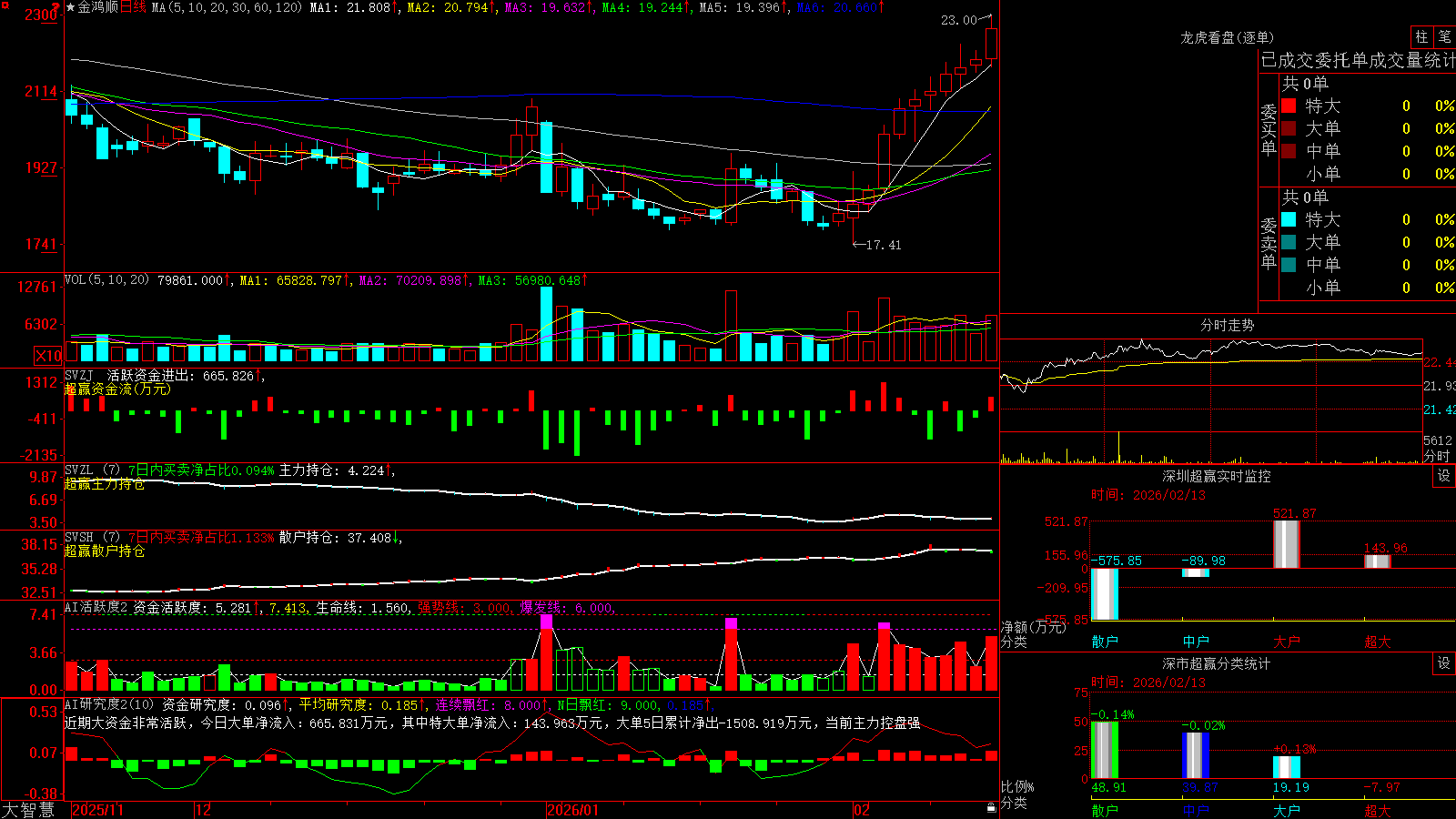Image resolution: width=1456 pixels, height=819 pixels.
Task: Click the 日线 period label
Action: (133, 7)
